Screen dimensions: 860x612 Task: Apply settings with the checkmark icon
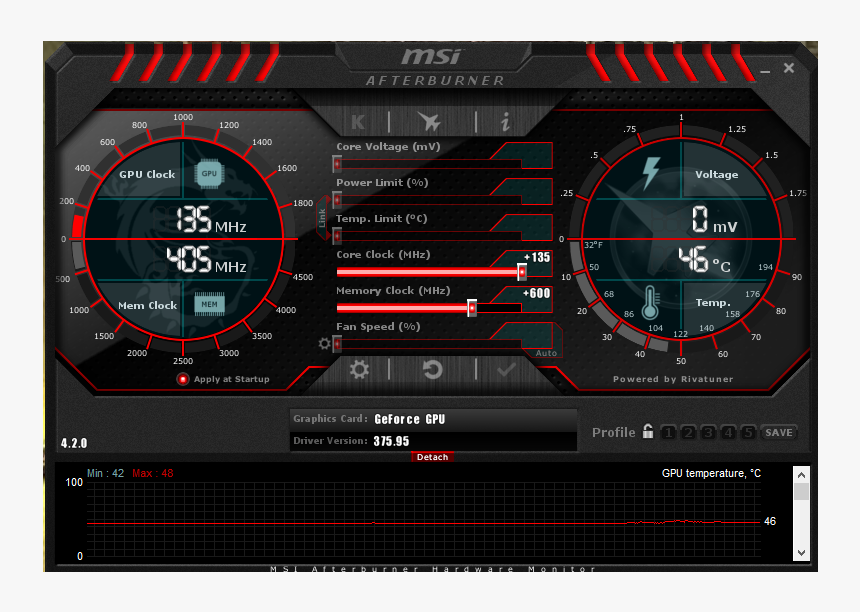click(x=506, y=370)
